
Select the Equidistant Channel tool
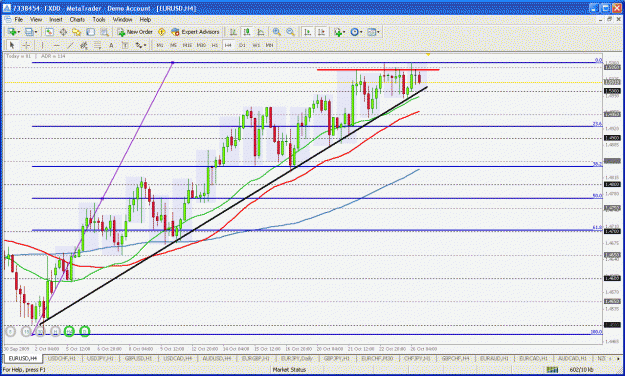pyautogui.click(x=84, y=45)
